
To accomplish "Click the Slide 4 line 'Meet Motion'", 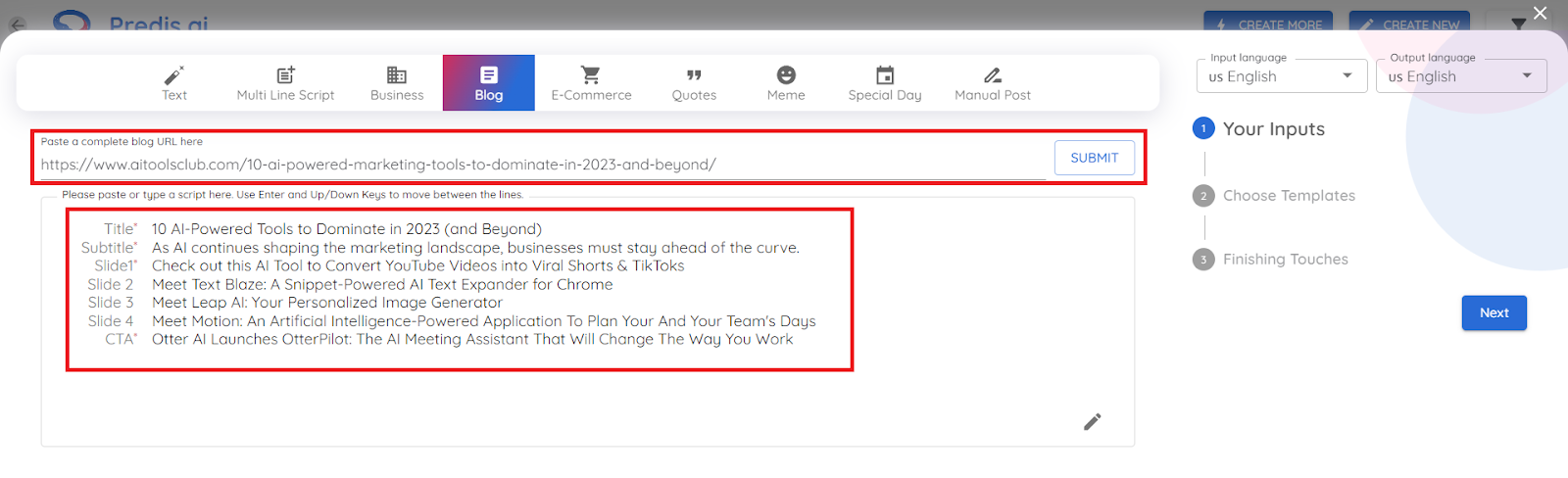I will pyautogui.click(x=484, y=321).
